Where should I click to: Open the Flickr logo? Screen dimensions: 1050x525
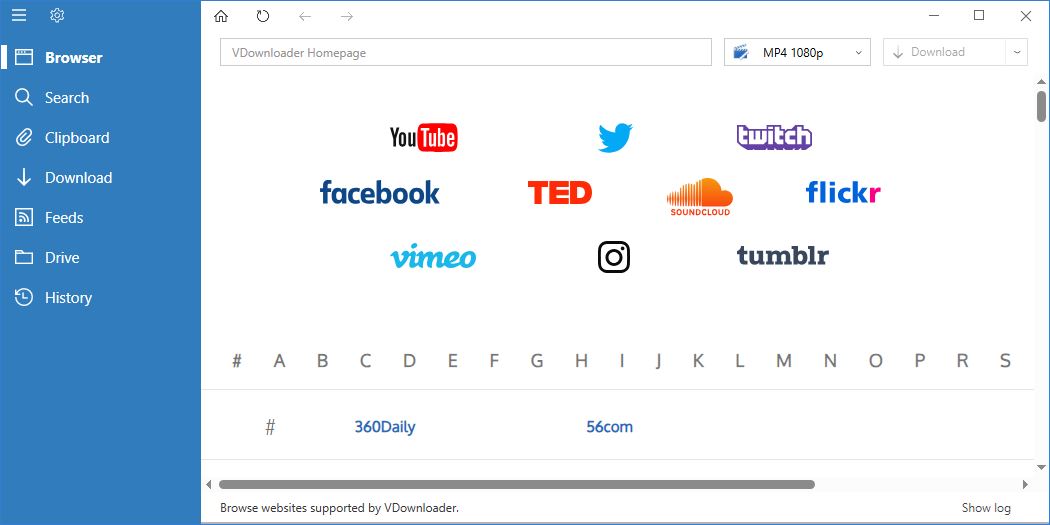pos(843,192)
